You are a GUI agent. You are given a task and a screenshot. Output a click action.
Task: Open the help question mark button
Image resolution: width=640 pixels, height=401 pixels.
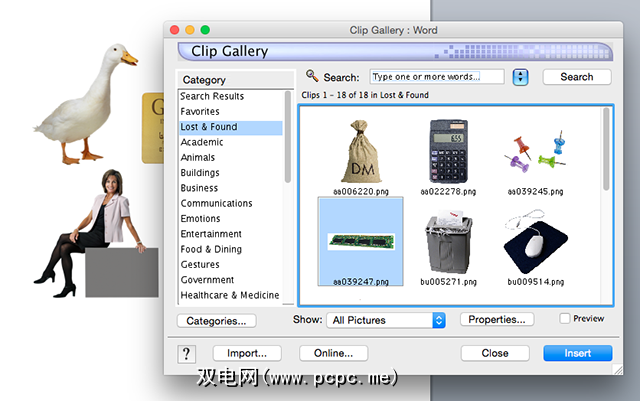point(187,354)
